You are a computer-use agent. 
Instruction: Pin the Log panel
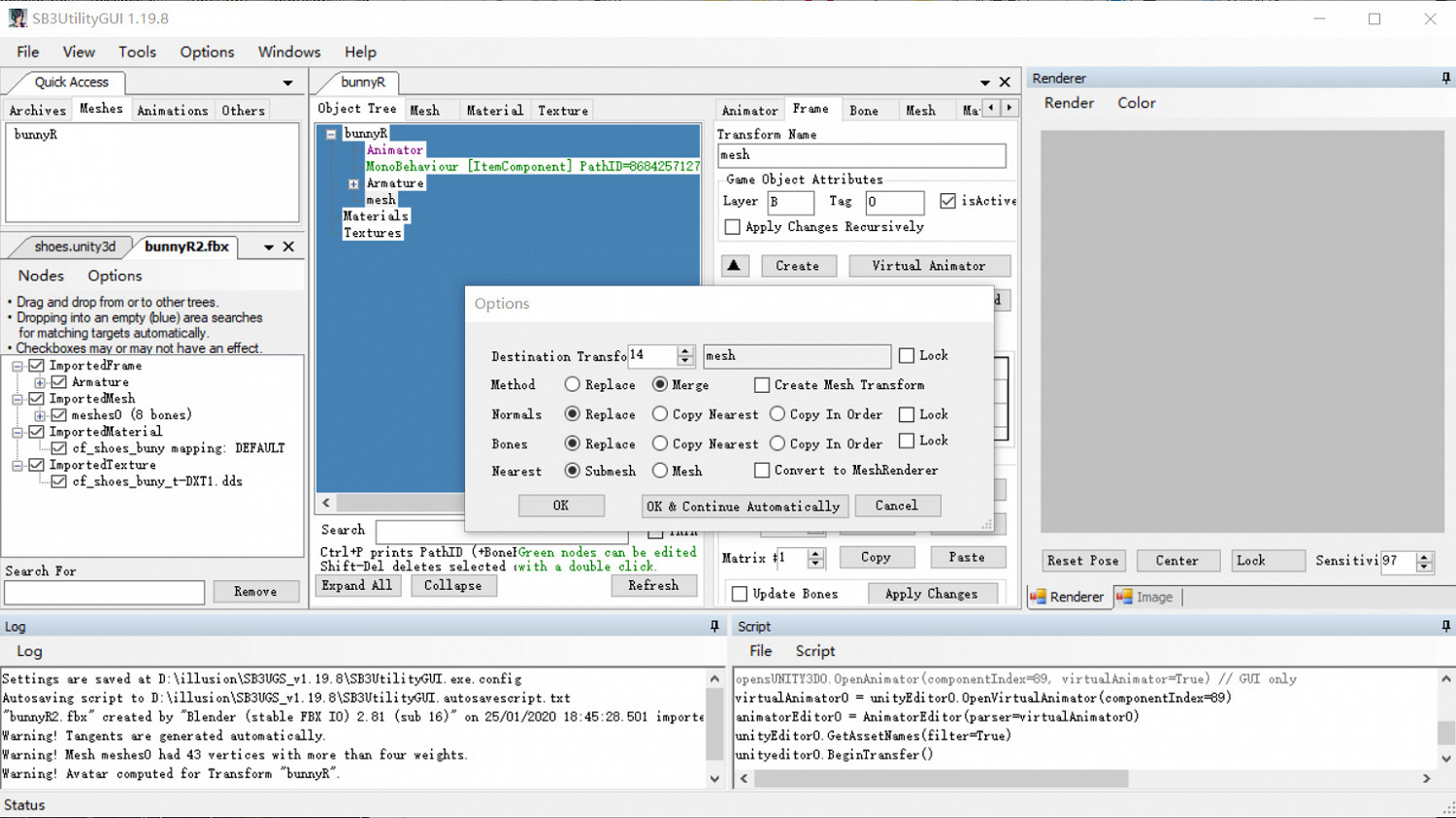(714, 627)
